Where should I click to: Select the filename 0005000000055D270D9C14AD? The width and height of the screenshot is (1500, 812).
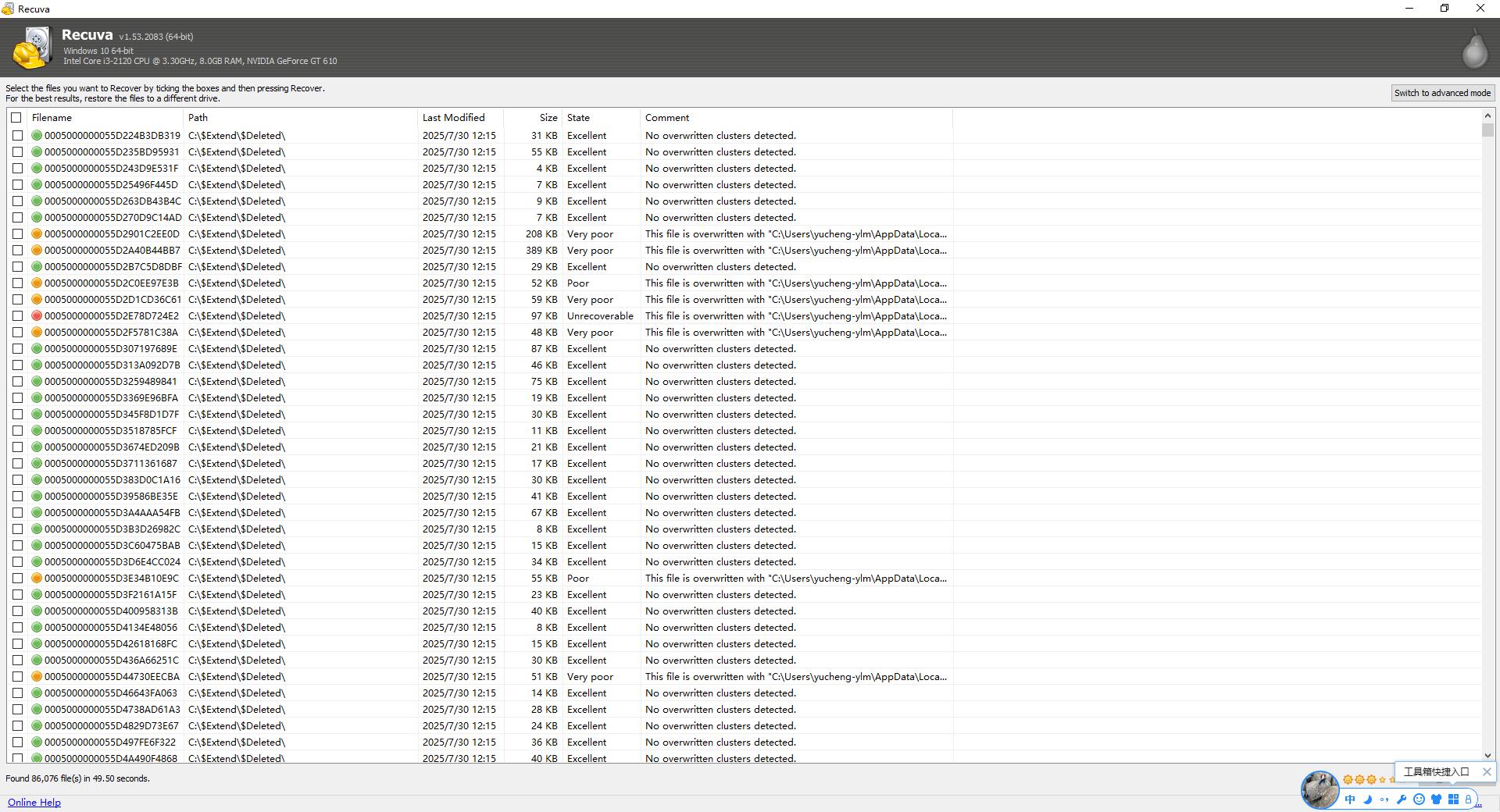[x=112, y=217]
